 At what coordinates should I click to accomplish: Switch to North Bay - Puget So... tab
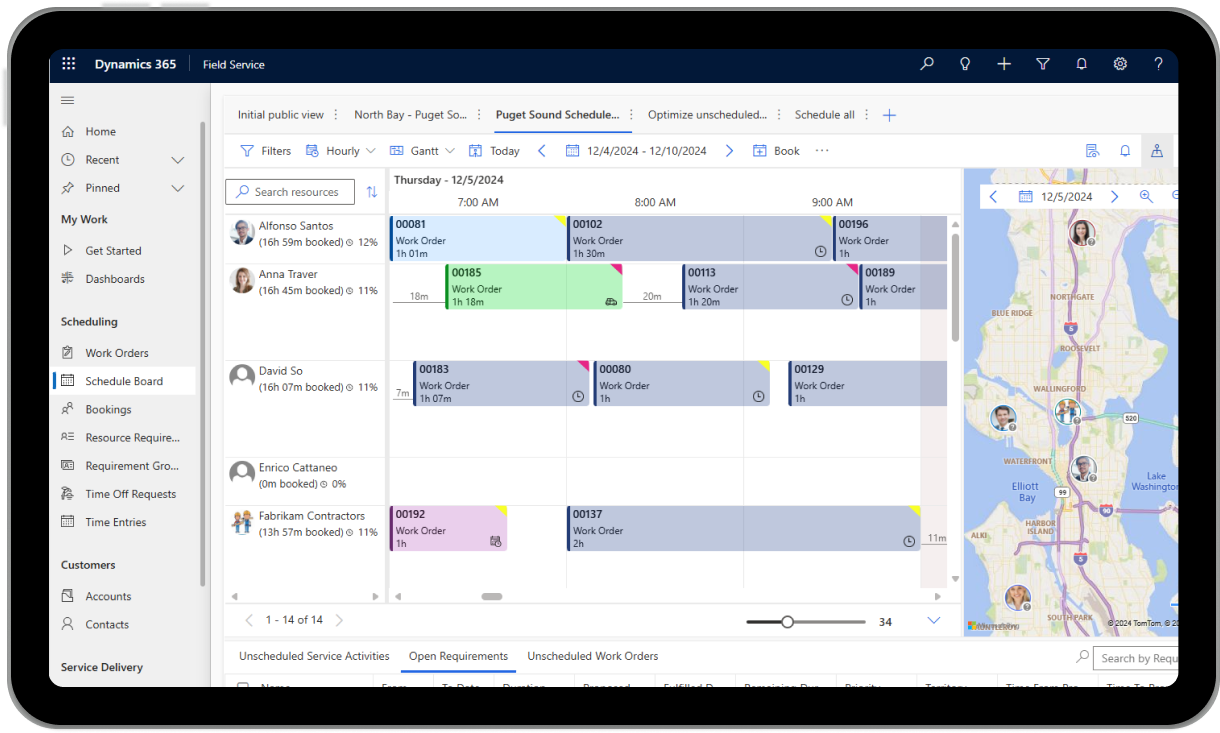click(x=411, y=115)
